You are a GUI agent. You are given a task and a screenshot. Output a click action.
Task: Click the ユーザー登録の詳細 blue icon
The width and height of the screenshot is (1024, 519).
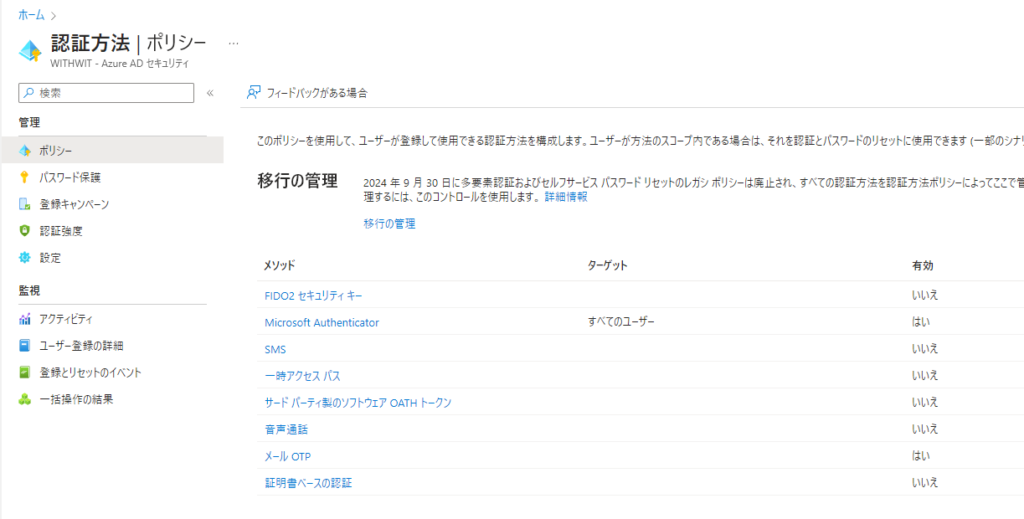coord(25,346)
